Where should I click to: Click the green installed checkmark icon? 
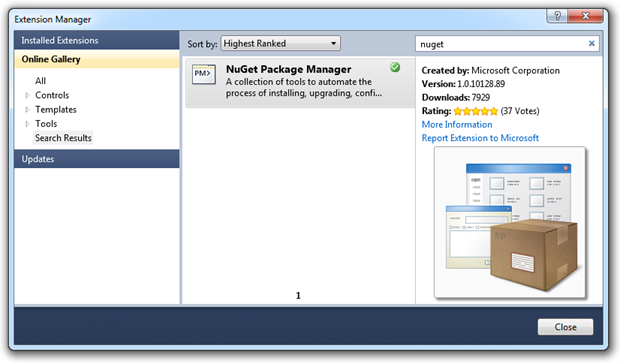coord(395,68)
